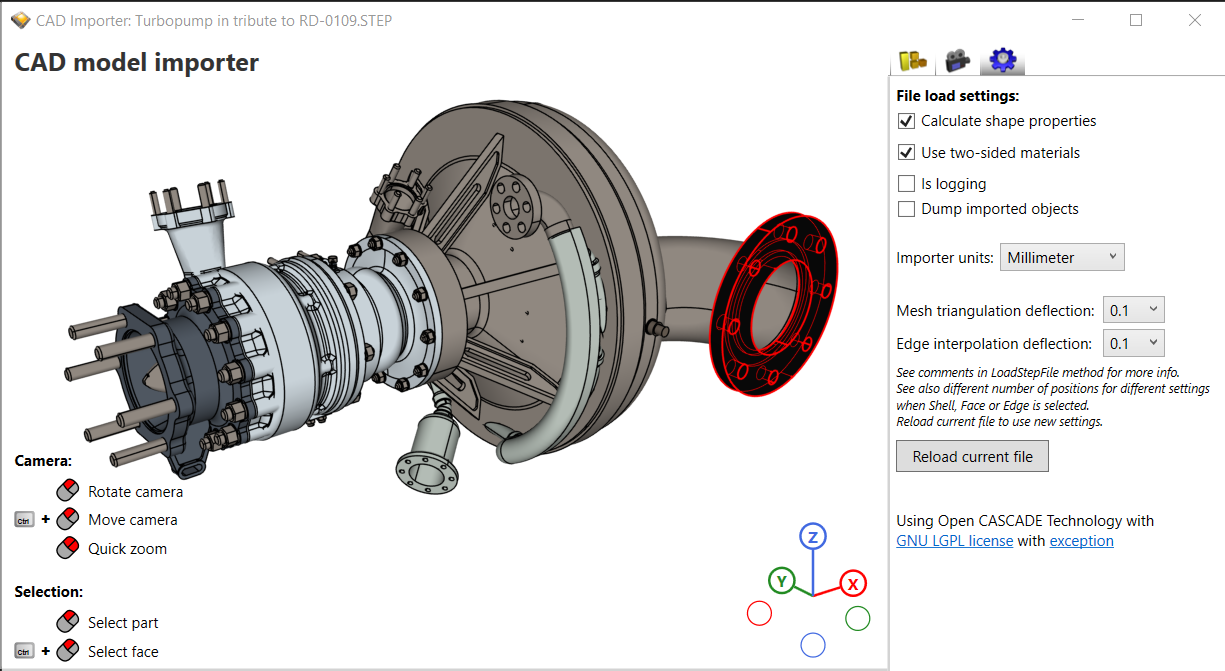Click the Move camera mouse icon

68,519
